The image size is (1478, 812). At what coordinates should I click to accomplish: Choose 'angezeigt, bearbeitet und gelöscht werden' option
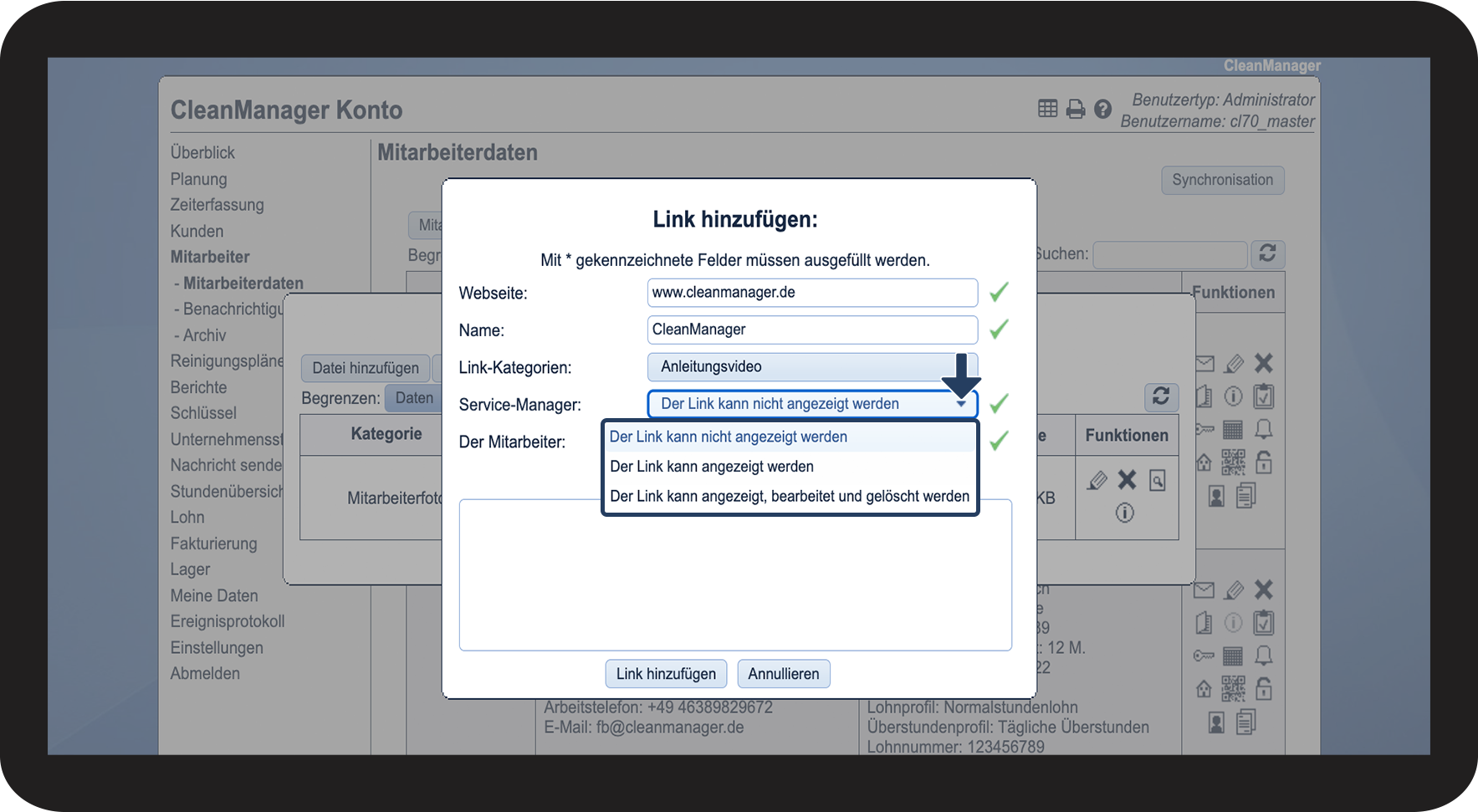coord(789,497)
